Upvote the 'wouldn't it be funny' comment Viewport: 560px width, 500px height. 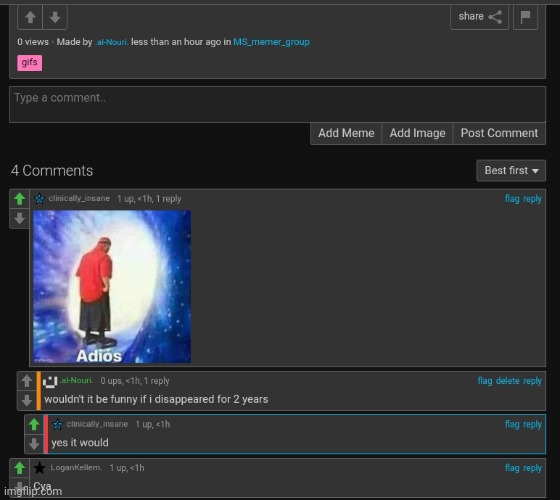27,381
